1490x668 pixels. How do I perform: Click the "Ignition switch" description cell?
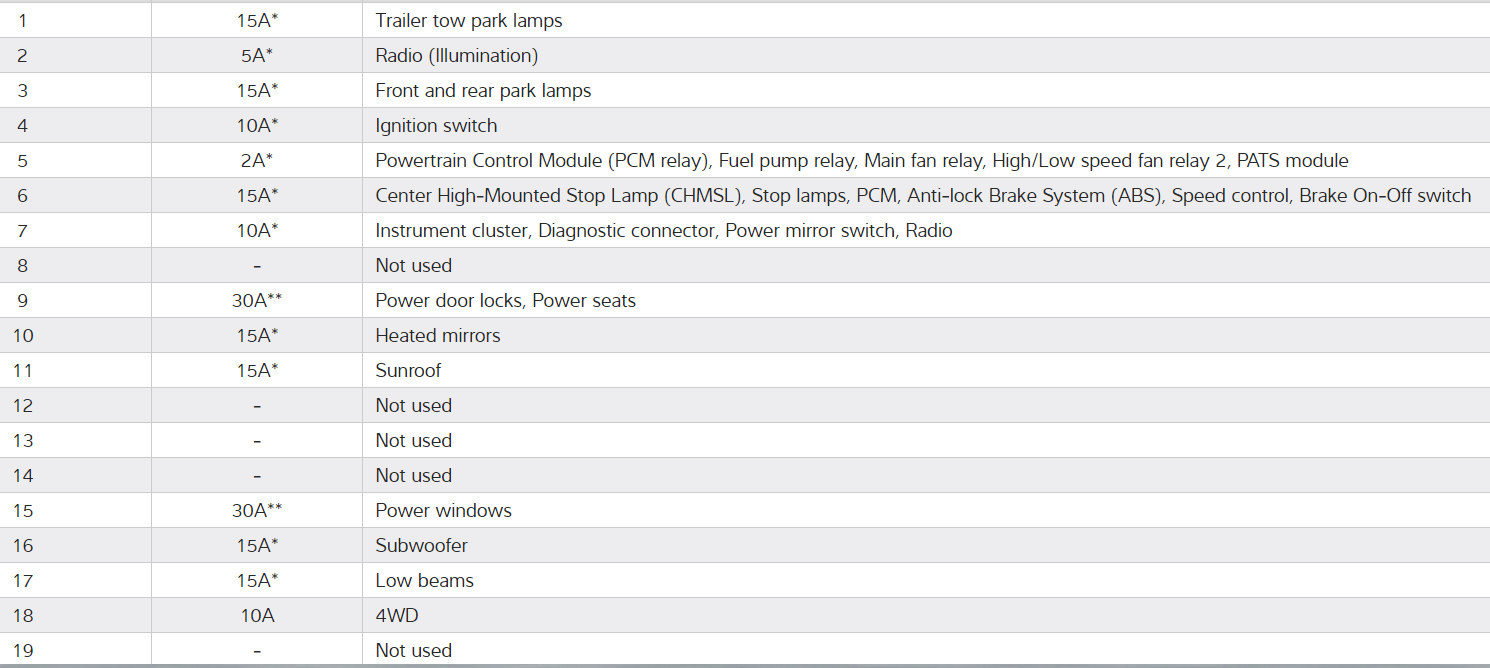coord(436,125)
